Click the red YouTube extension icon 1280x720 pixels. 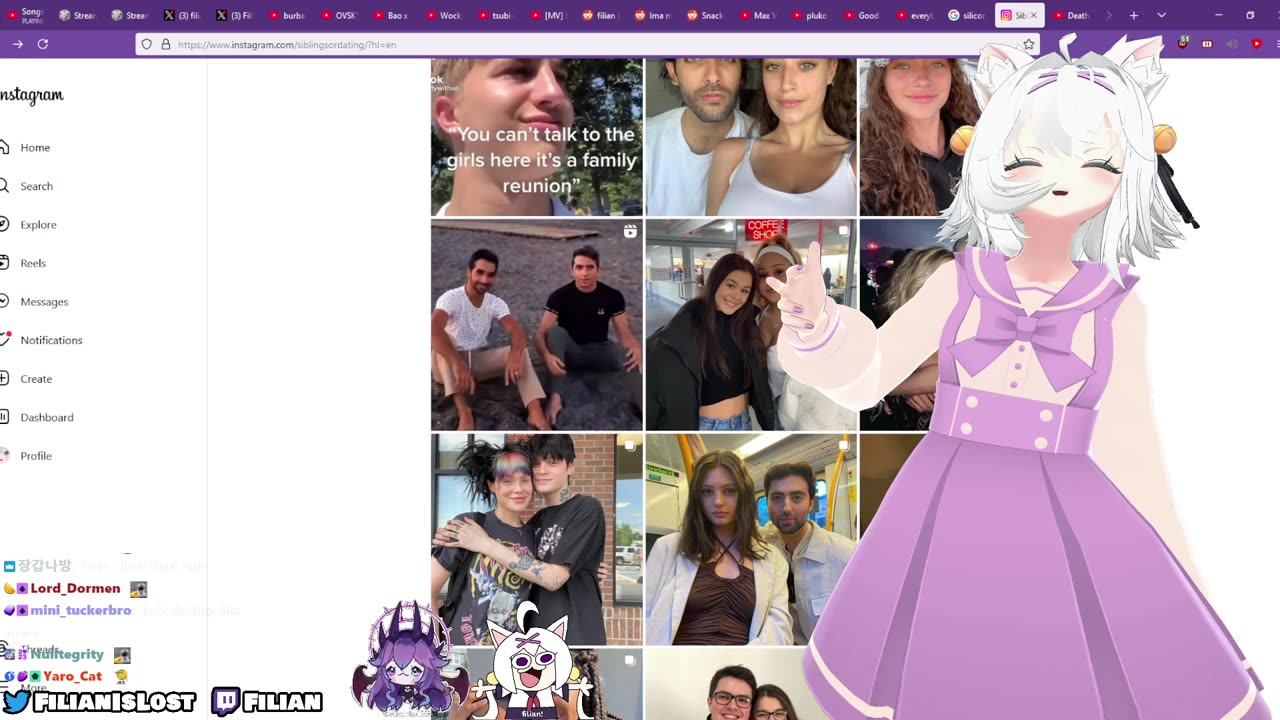coord(1257,44)
